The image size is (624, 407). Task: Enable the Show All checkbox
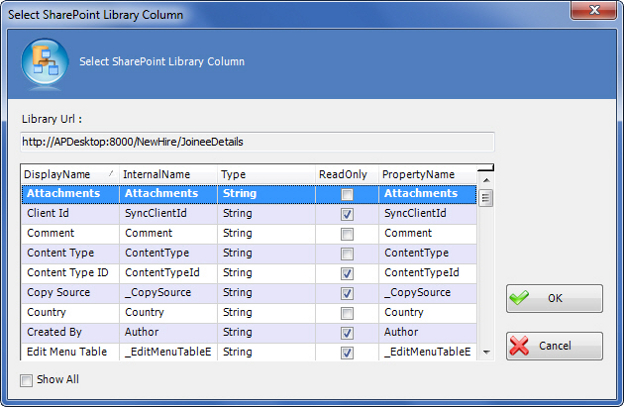(x=27, y=380)
